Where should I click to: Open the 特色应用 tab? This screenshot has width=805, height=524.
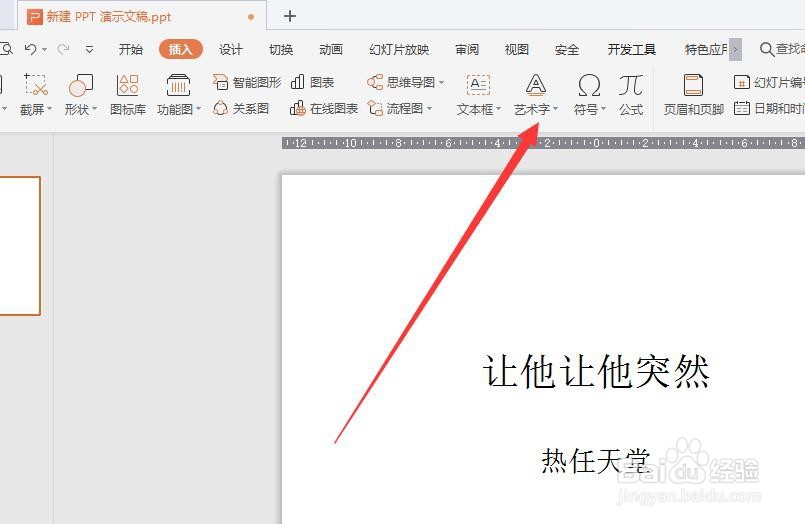[706, 49]
